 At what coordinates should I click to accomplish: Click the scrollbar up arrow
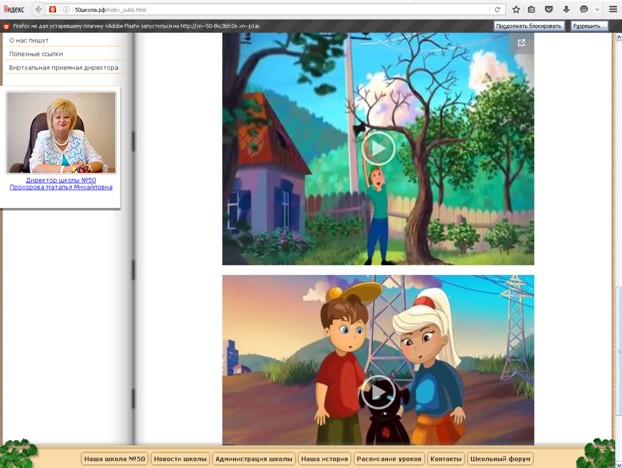pyautogui.click(x=619, y=36)
